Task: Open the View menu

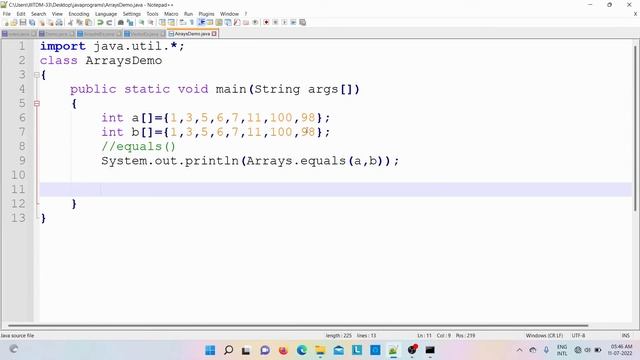Action: click(x=57, y=14)
